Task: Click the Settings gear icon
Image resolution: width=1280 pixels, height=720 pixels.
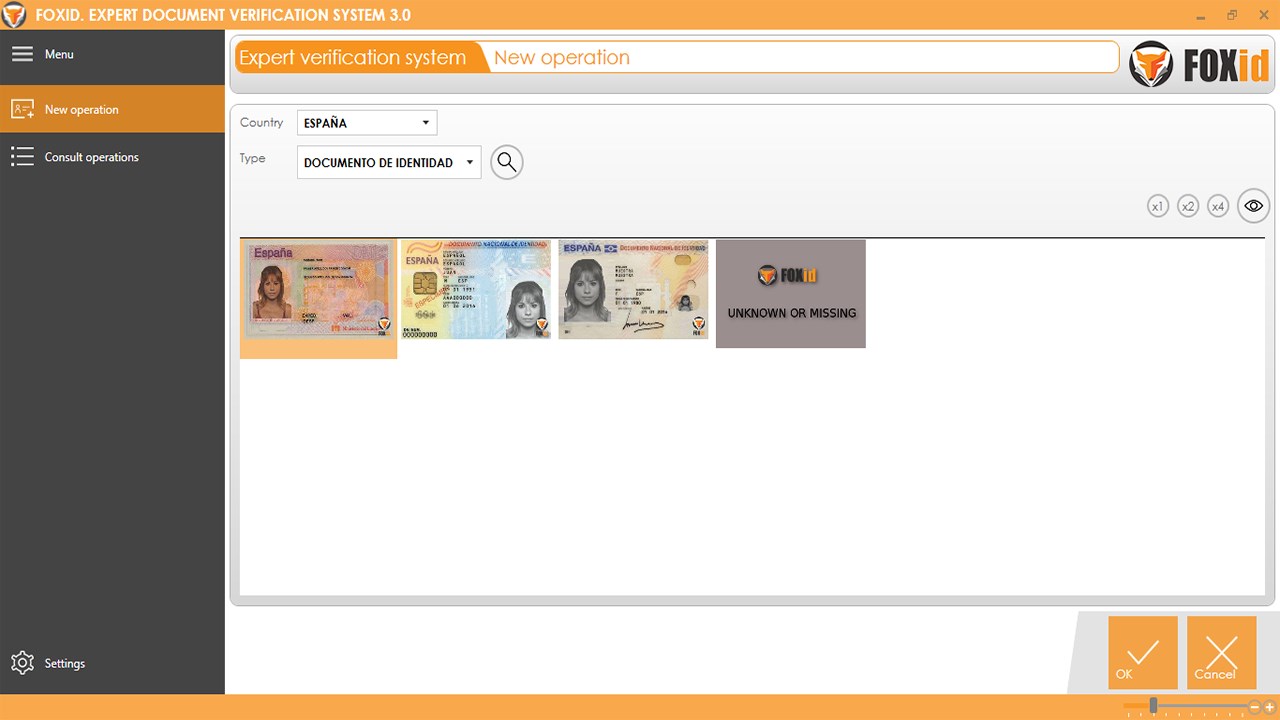Action: [22, 663]
